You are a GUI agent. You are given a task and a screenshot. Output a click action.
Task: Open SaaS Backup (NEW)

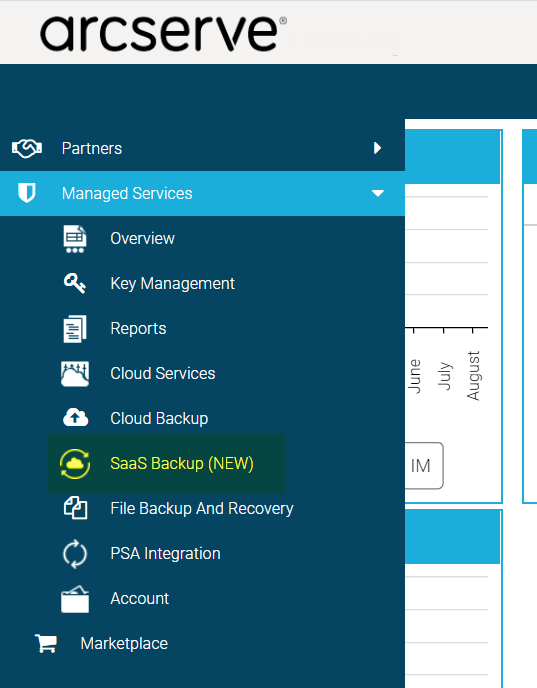click(182, 464)
